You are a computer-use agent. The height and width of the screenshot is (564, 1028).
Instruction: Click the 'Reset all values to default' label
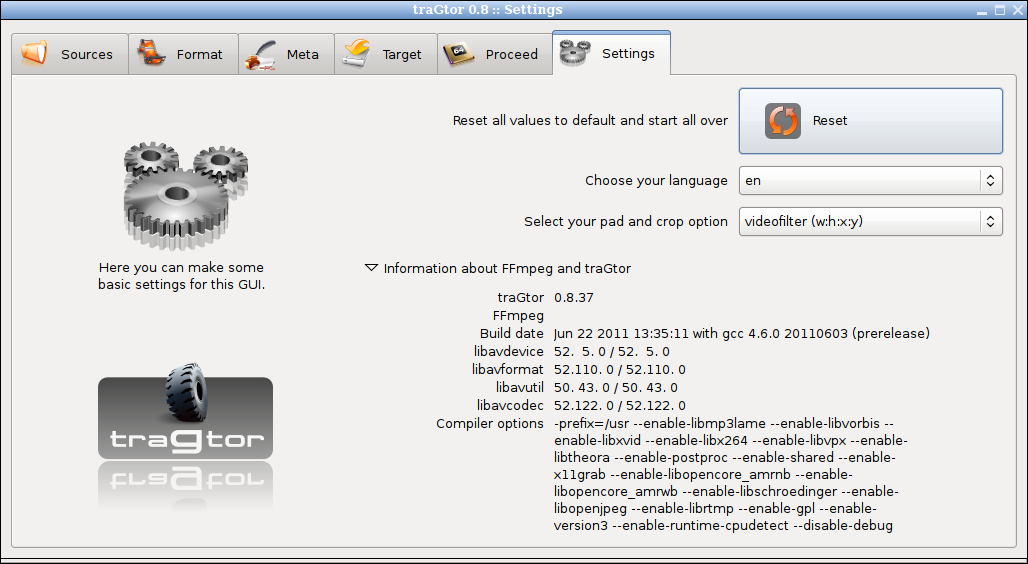tap(590, 121)
